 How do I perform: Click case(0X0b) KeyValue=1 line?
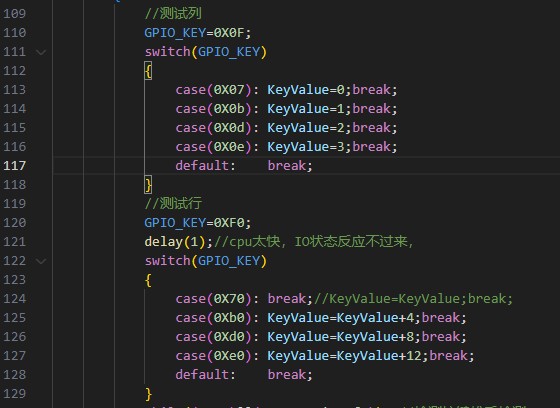pos(286,109)
